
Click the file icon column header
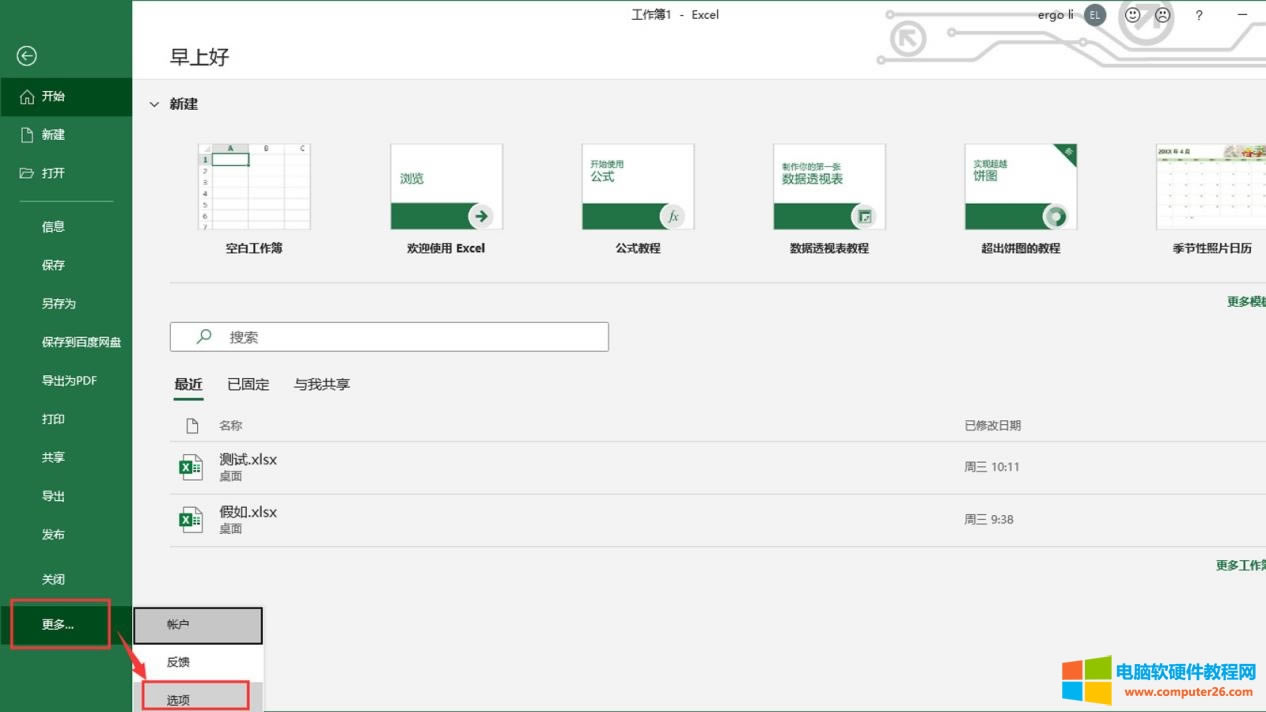pos(192,426)
